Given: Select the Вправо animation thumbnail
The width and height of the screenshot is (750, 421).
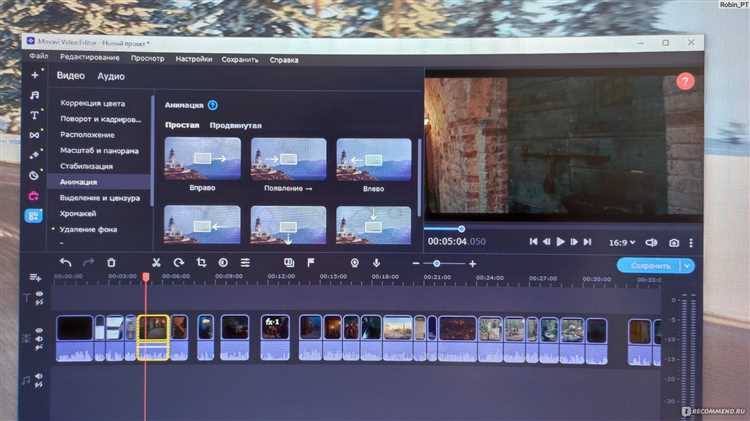Looking at the screenshot, I should 203,157.
